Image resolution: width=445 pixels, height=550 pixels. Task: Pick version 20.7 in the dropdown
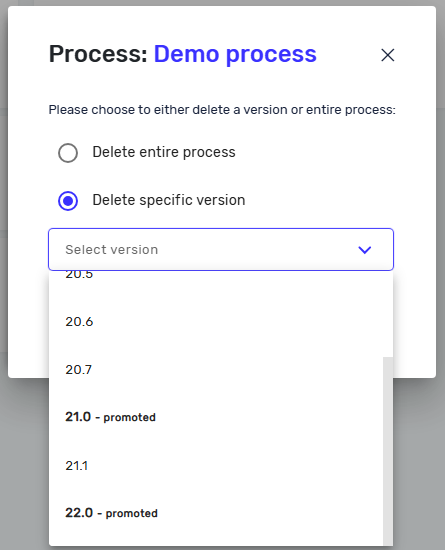(216, 370)
